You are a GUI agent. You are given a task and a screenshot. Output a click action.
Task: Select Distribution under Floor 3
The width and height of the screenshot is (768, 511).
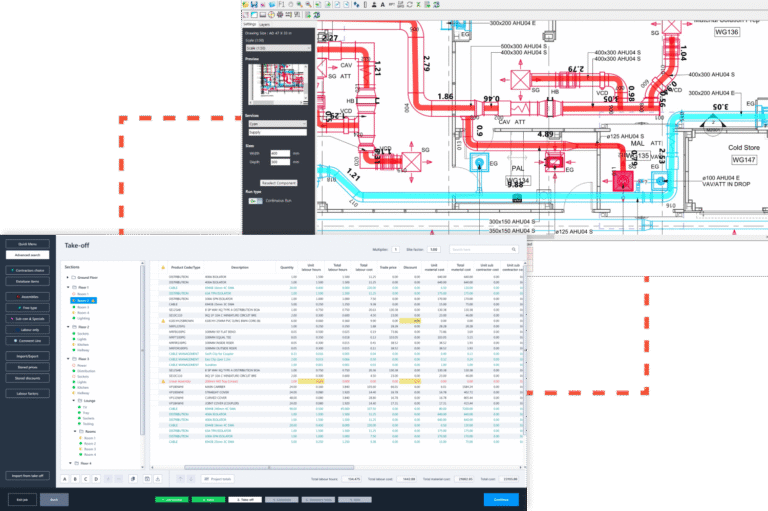click(x=86, y=371)
